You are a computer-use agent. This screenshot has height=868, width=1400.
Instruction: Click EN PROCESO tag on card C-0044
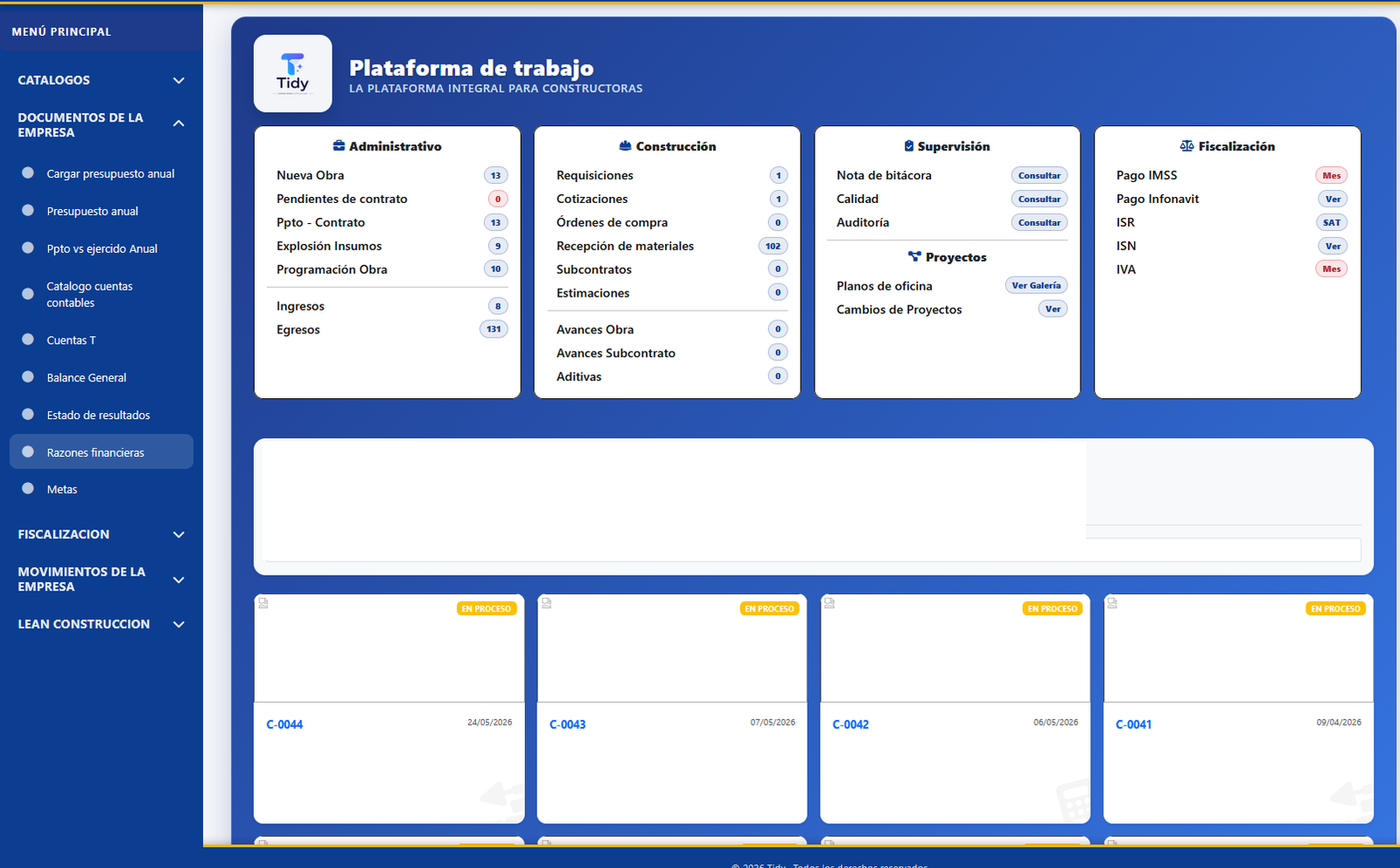[486, 608]
